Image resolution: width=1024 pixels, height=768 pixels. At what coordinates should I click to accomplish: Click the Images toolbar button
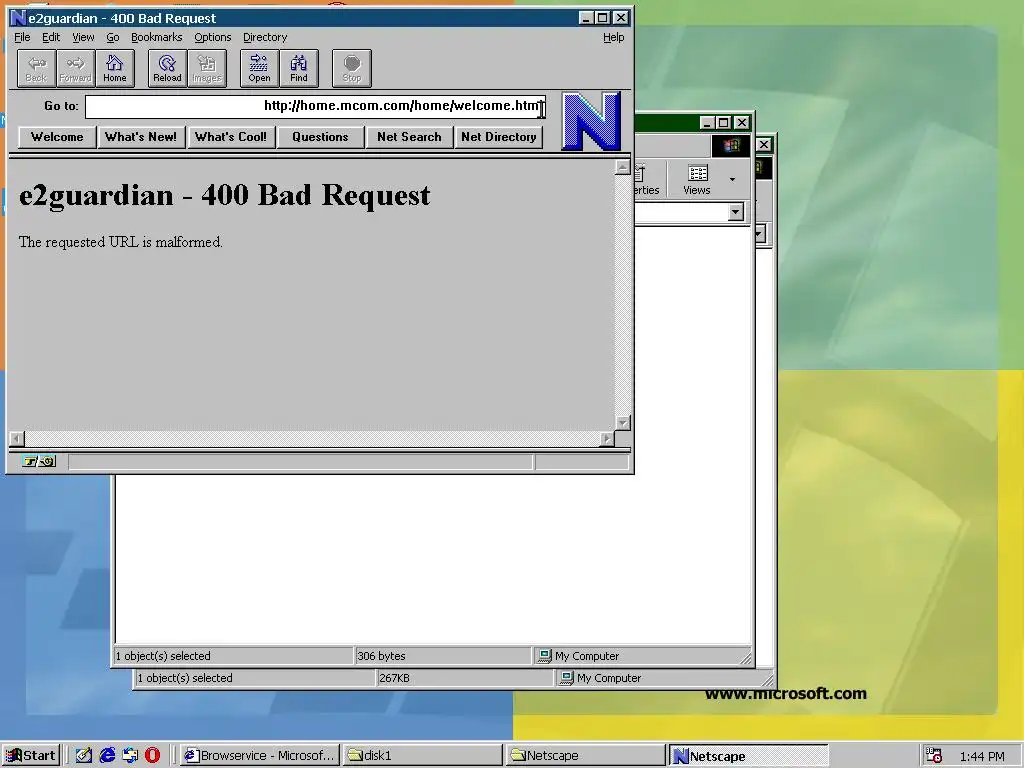coord(207,69)
